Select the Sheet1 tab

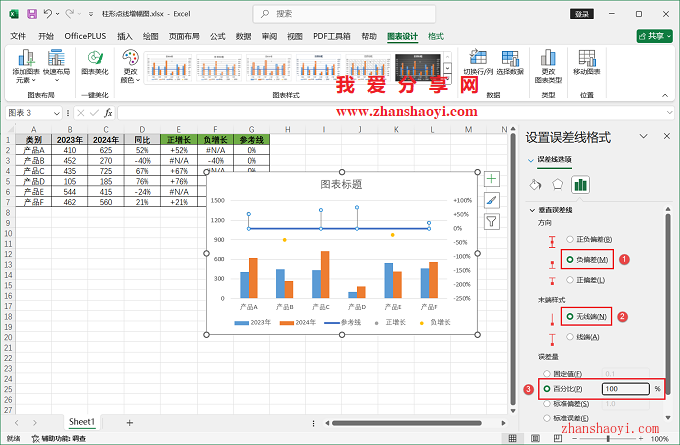point(82,422)
